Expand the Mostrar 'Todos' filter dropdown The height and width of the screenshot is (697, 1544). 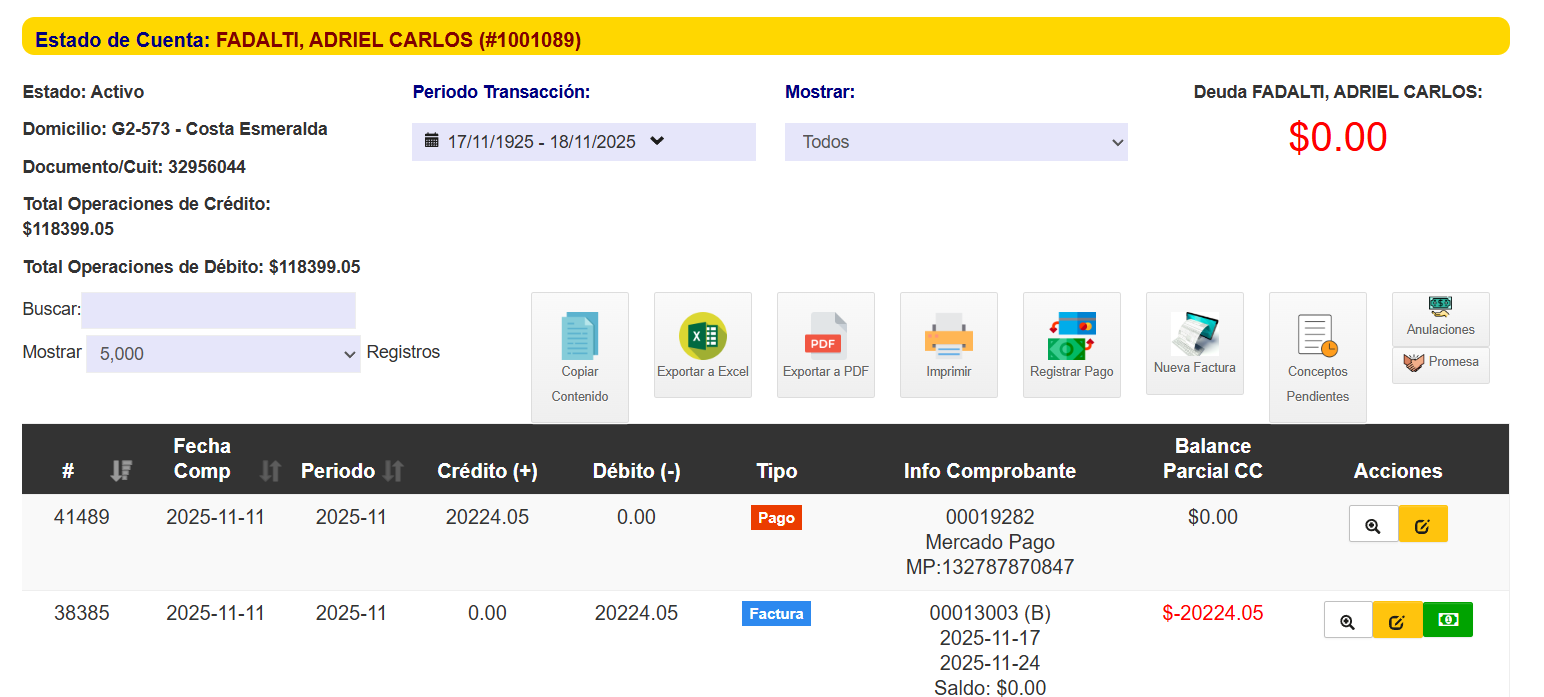tap(956, 142)
